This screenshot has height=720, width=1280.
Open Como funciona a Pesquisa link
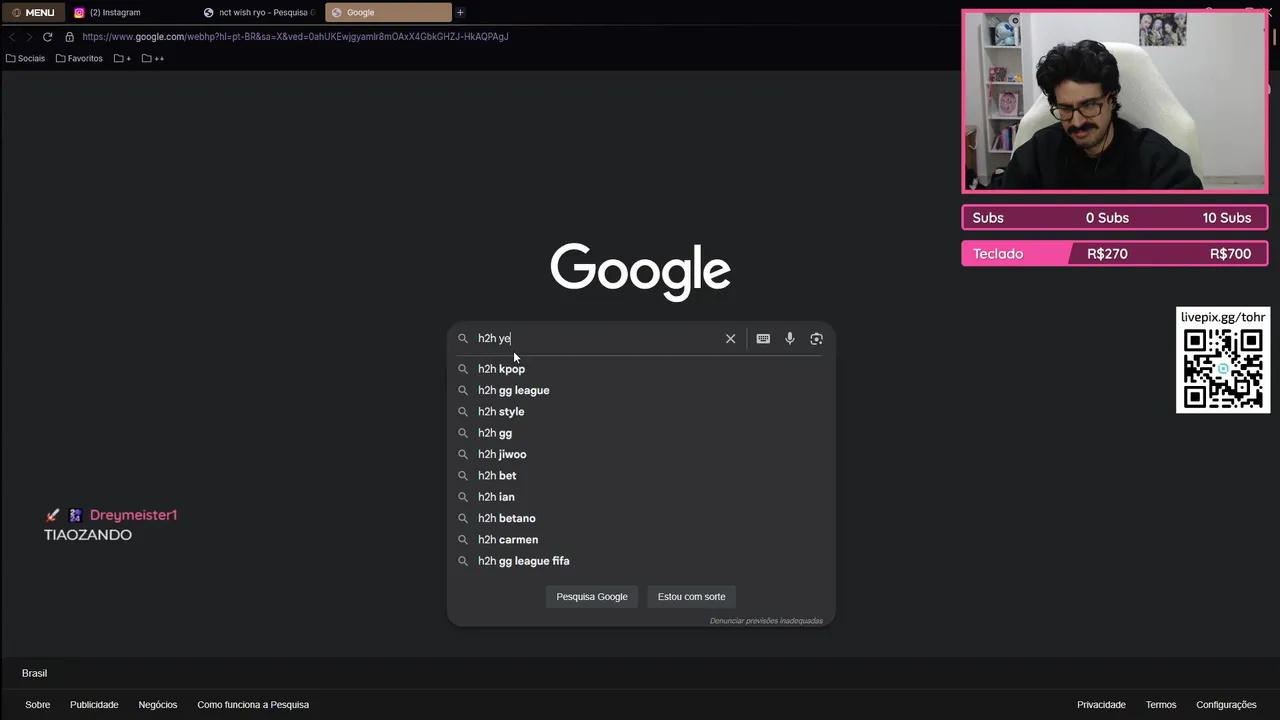(253, 705)
